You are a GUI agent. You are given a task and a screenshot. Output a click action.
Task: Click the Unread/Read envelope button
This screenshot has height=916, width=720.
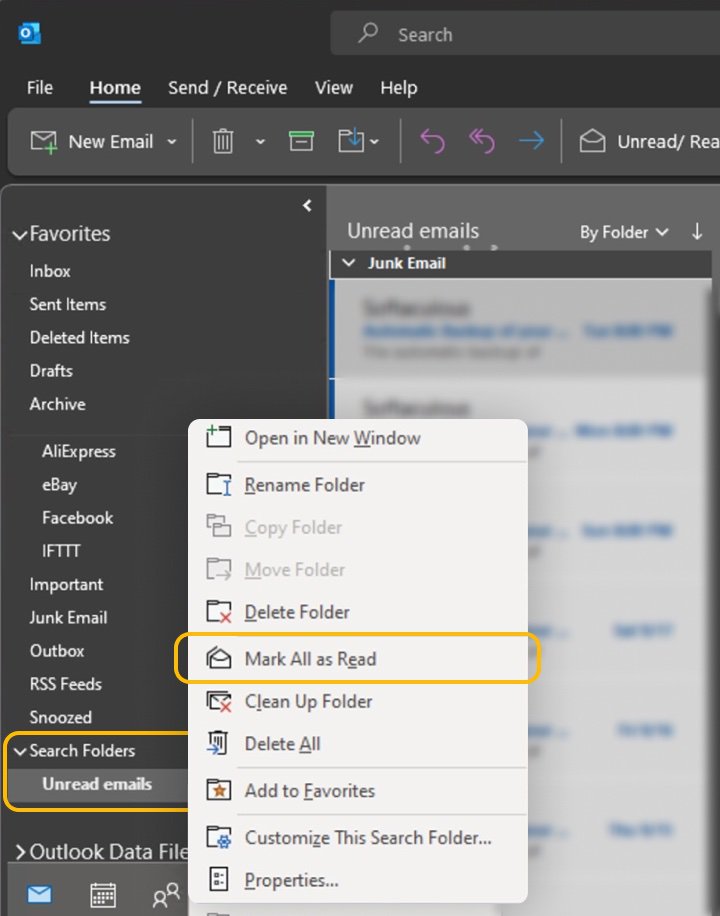point(649,141)
